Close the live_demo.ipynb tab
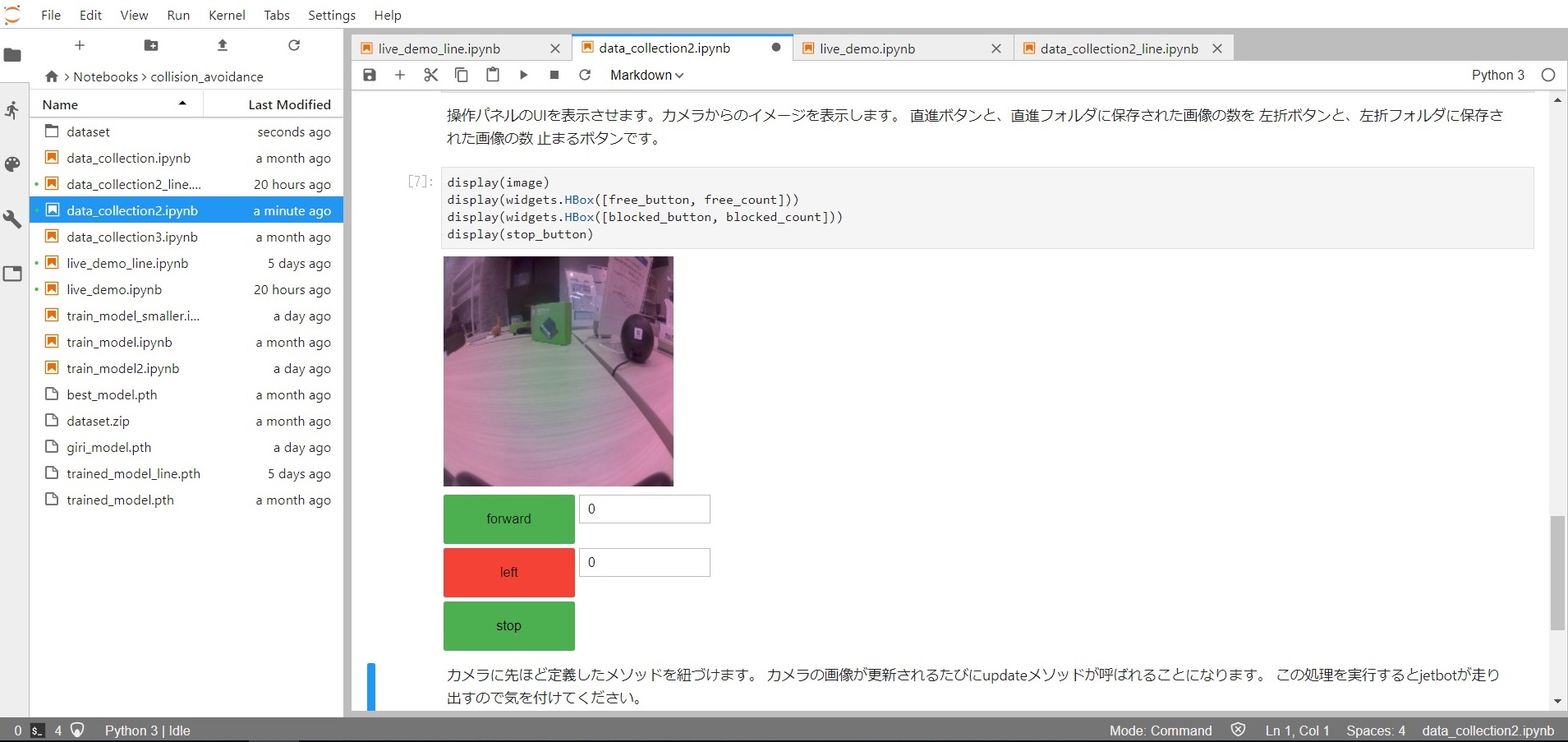 click(996, 48)
